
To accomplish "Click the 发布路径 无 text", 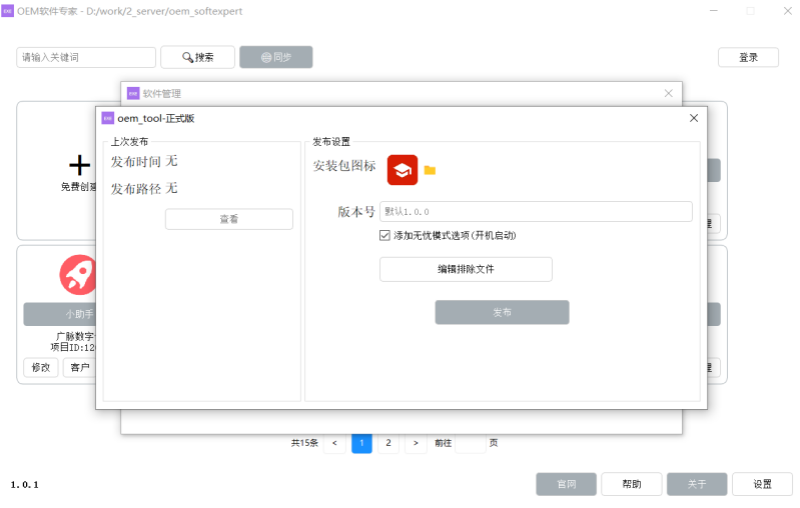I will [x=144, y=189].
